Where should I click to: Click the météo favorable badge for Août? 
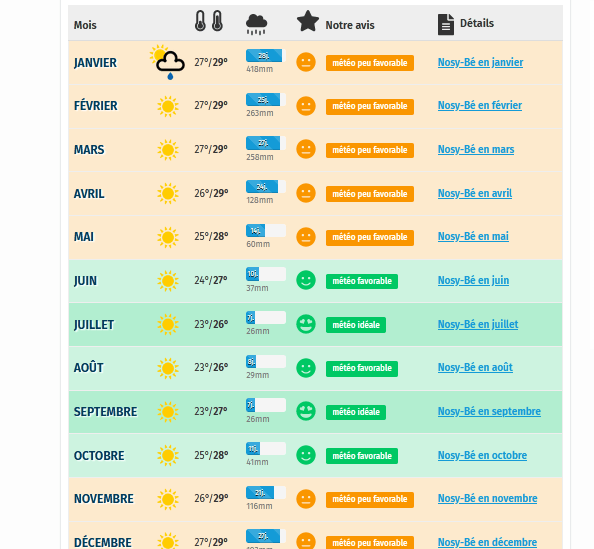coord(362,368)
